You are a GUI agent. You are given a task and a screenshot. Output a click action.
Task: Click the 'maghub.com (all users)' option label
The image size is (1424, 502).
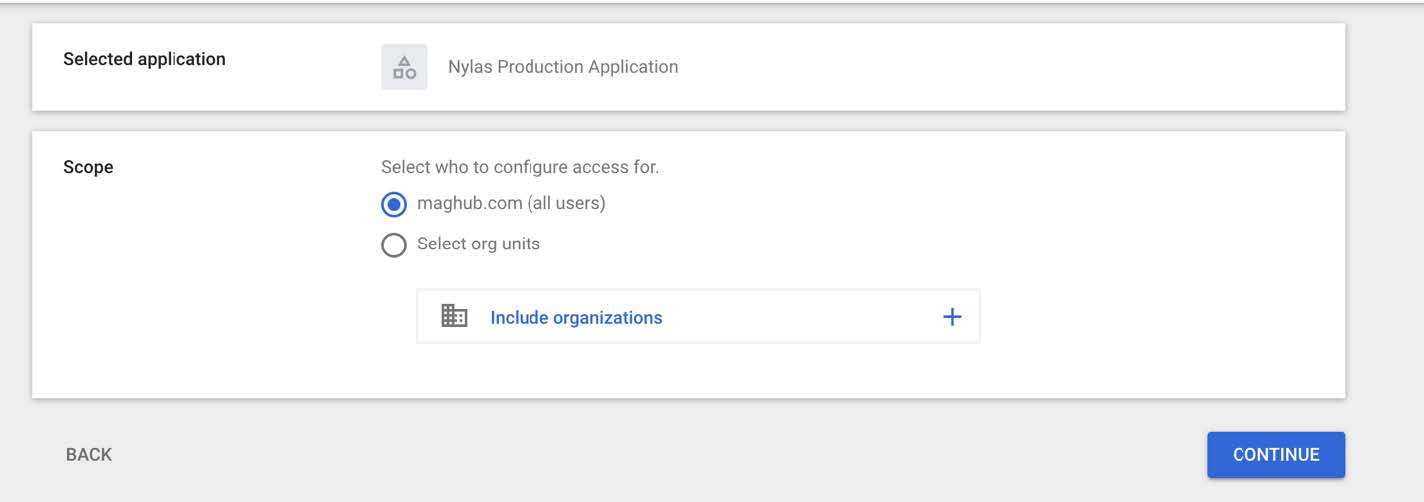pyautogui.click(x=511, y=203)
